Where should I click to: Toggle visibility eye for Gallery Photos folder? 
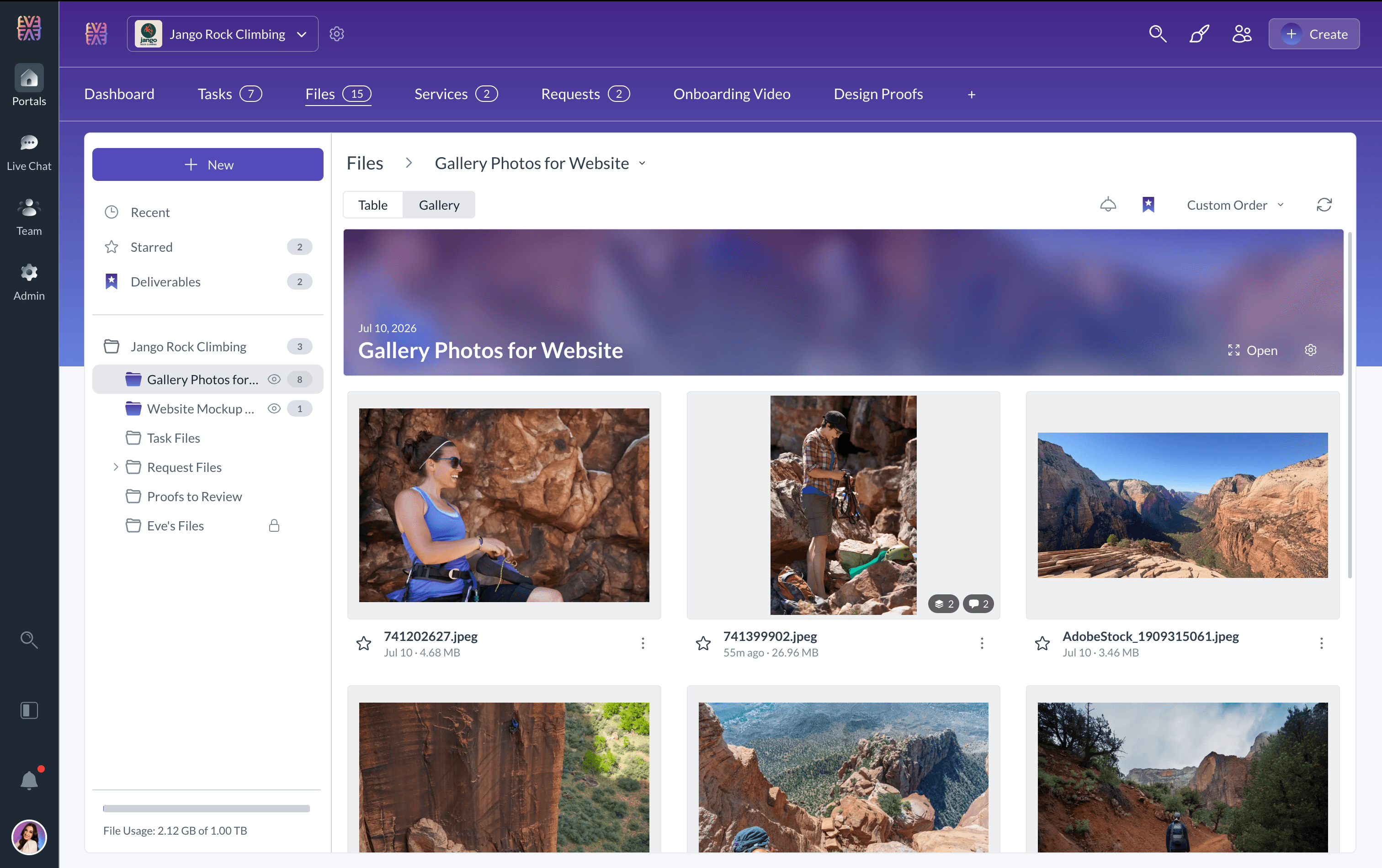click(x=274, y=379)
